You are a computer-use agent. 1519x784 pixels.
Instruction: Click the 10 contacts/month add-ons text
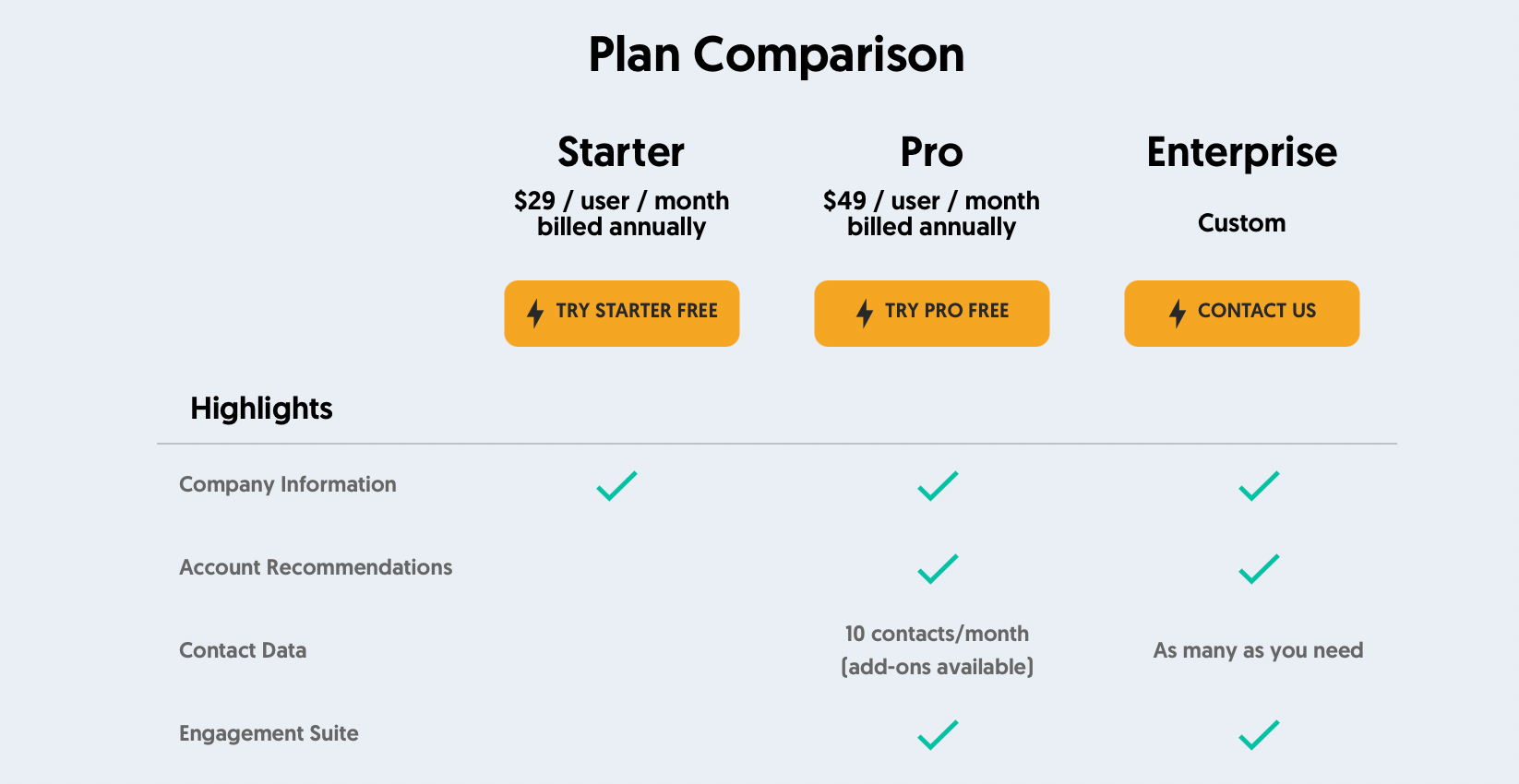[938, 650]
